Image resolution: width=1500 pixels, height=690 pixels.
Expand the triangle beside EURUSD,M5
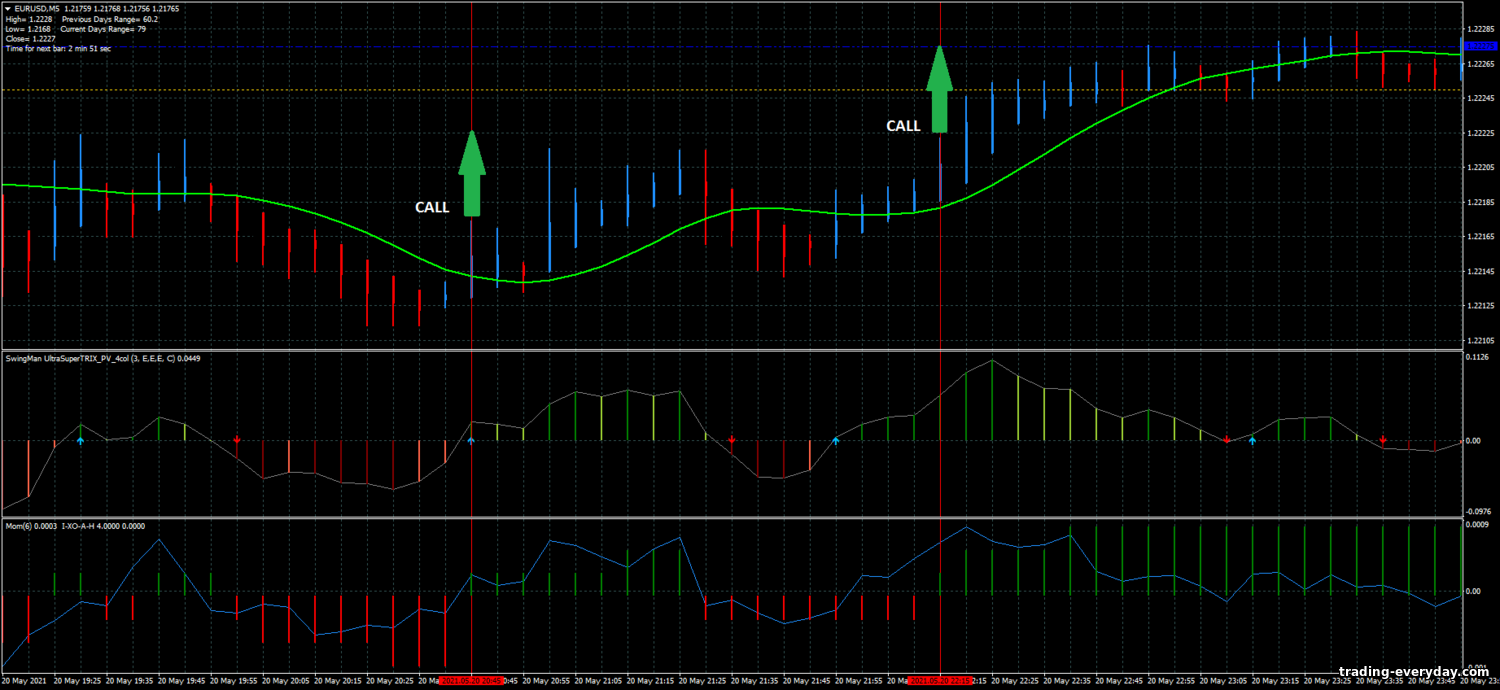pyautogui.click(x=7, y=9)
